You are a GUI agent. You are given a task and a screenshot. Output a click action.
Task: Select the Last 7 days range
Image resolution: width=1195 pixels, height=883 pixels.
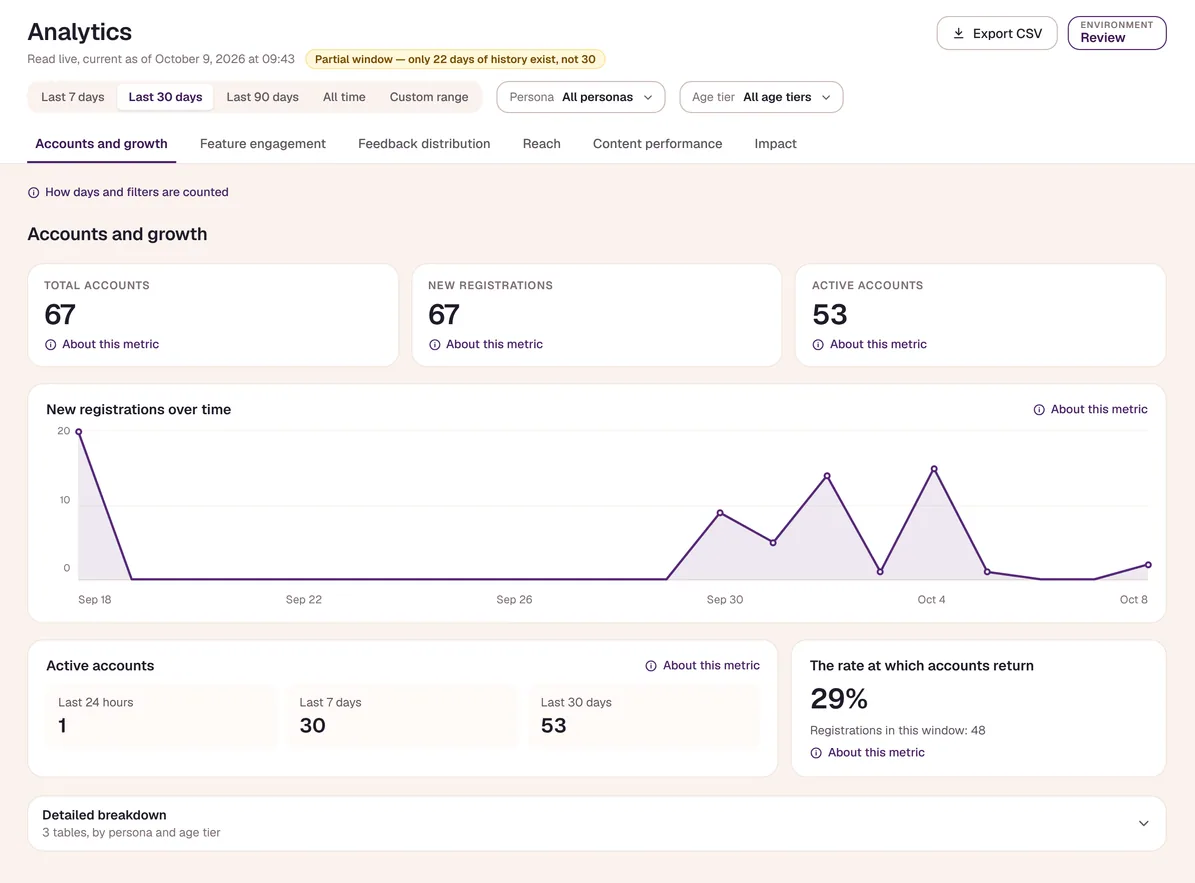pyautogui.click(x=72, y=97)
